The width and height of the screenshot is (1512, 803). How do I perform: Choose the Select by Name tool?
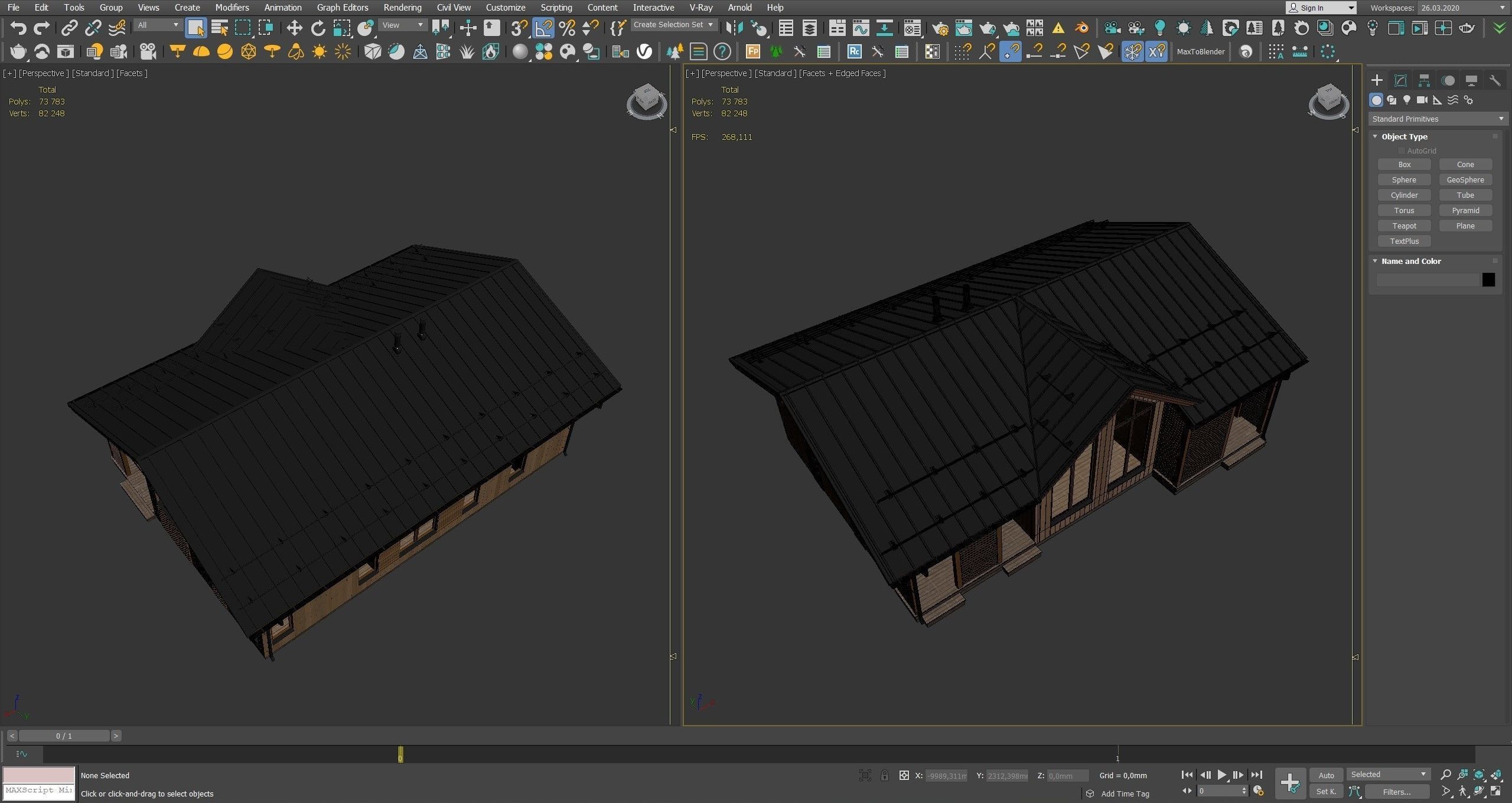(x=220, y=28)
